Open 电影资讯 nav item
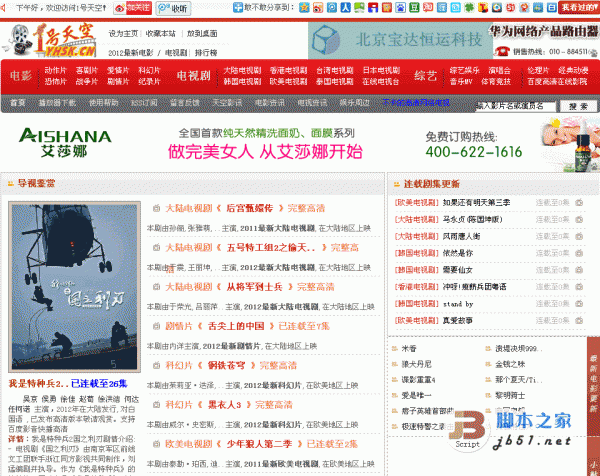Image resolution: width=600 pixels, height=476 pixels. coord(270,103)
